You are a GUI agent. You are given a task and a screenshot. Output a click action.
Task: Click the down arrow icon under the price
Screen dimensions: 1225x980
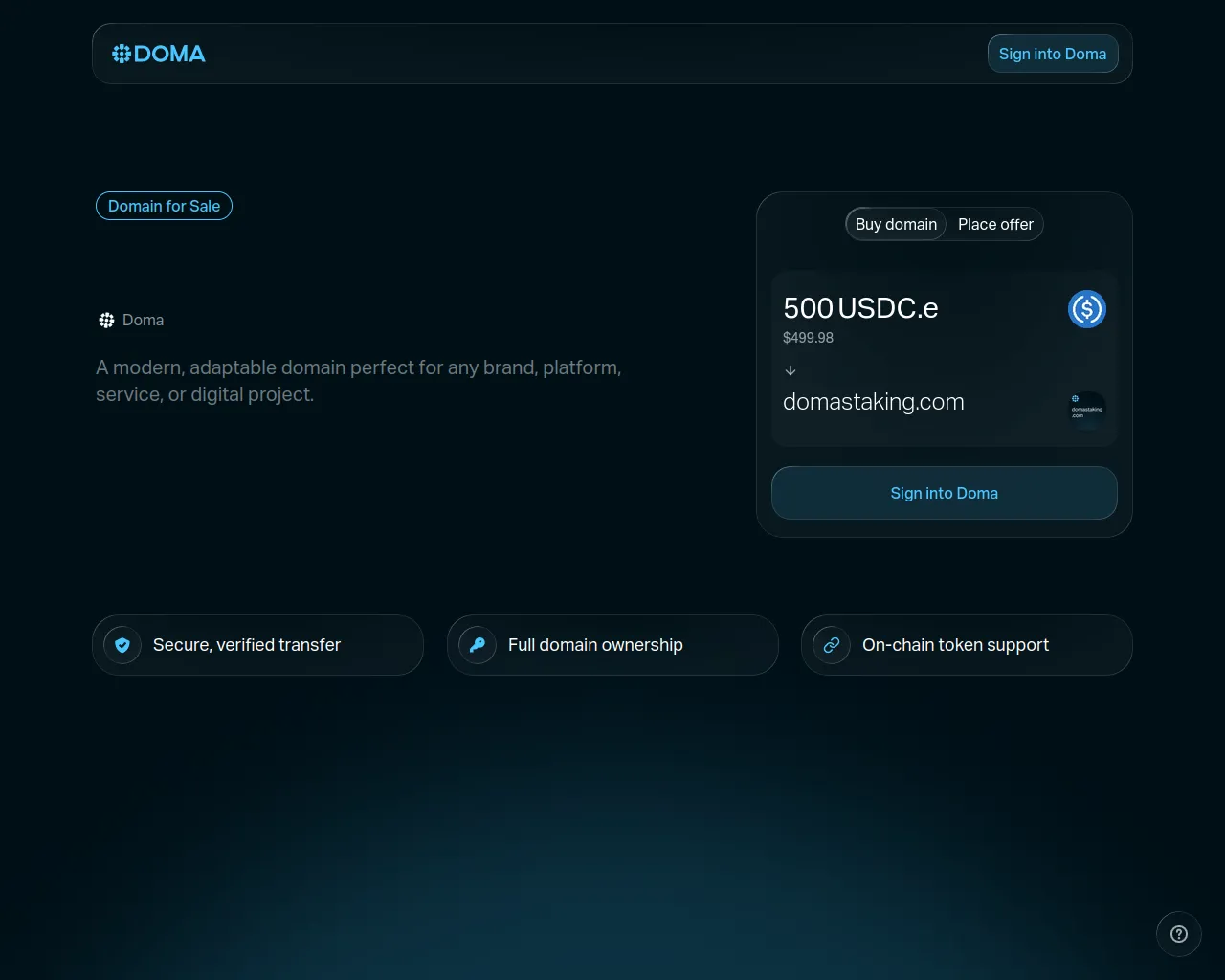[x=791, y=370]
